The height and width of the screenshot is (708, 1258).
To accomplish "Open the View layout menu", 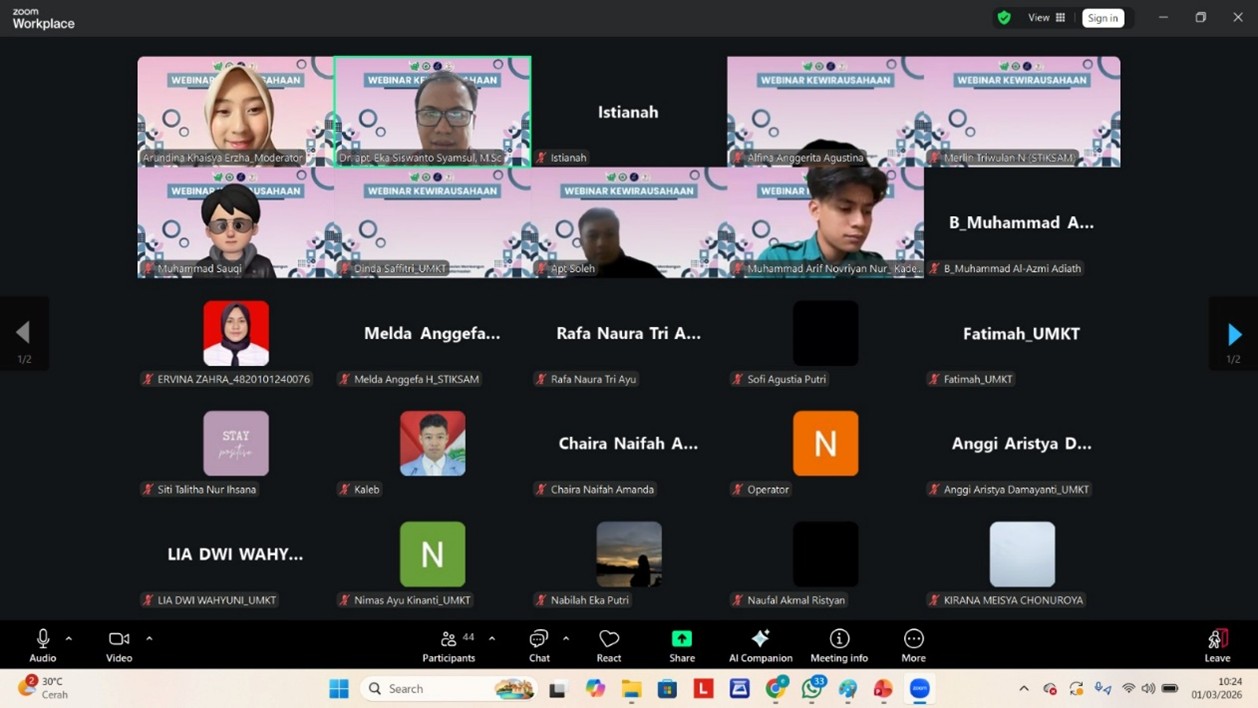I will click(x=1046, y=18).
